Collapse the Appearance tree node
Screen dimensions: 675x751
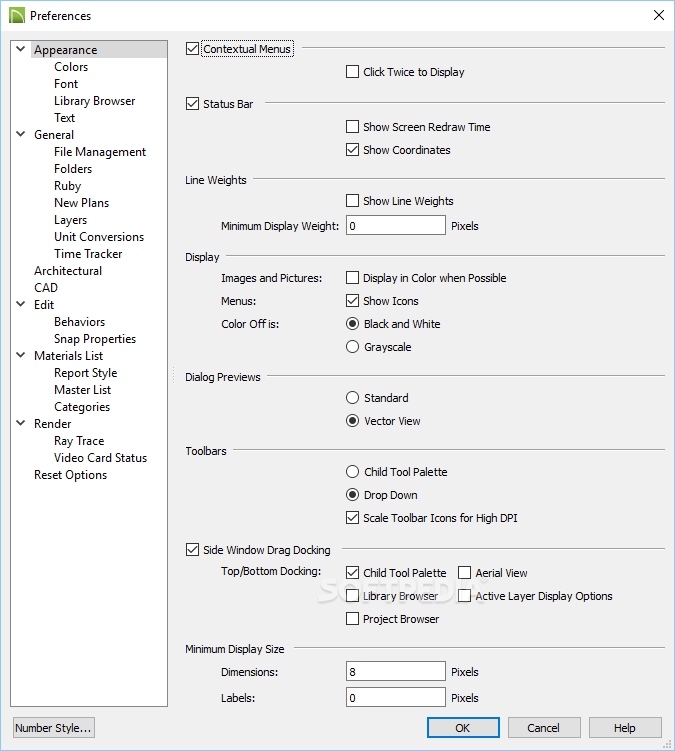coord(21,49)
